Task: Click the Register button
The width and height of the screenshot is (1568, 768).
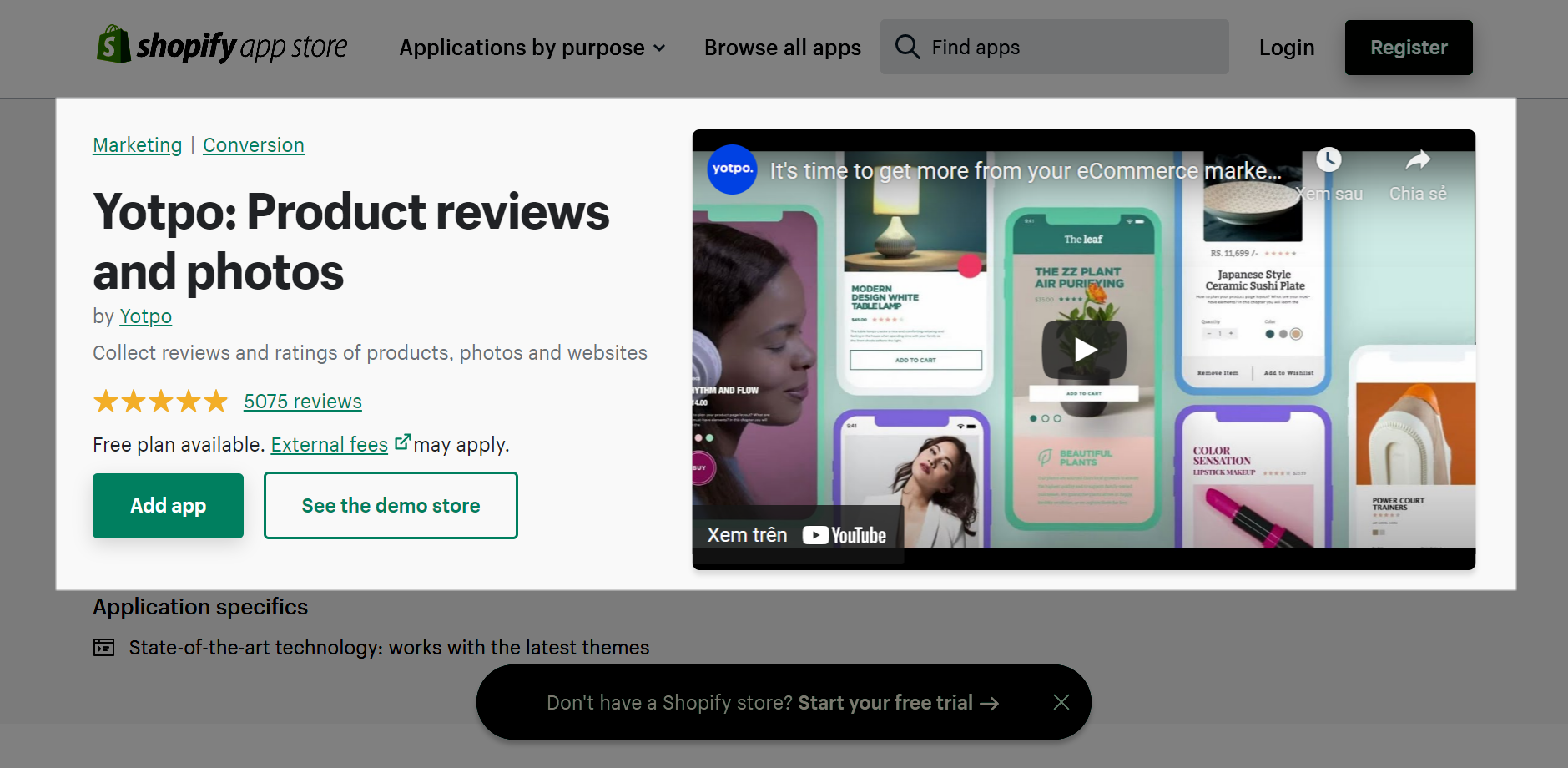Action: pos(1409,48)
